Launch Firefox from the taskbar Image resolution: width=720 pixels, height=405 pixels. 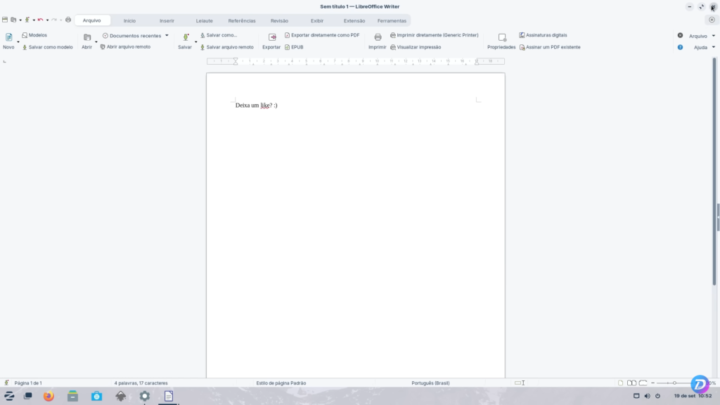(x=49, y=396)
